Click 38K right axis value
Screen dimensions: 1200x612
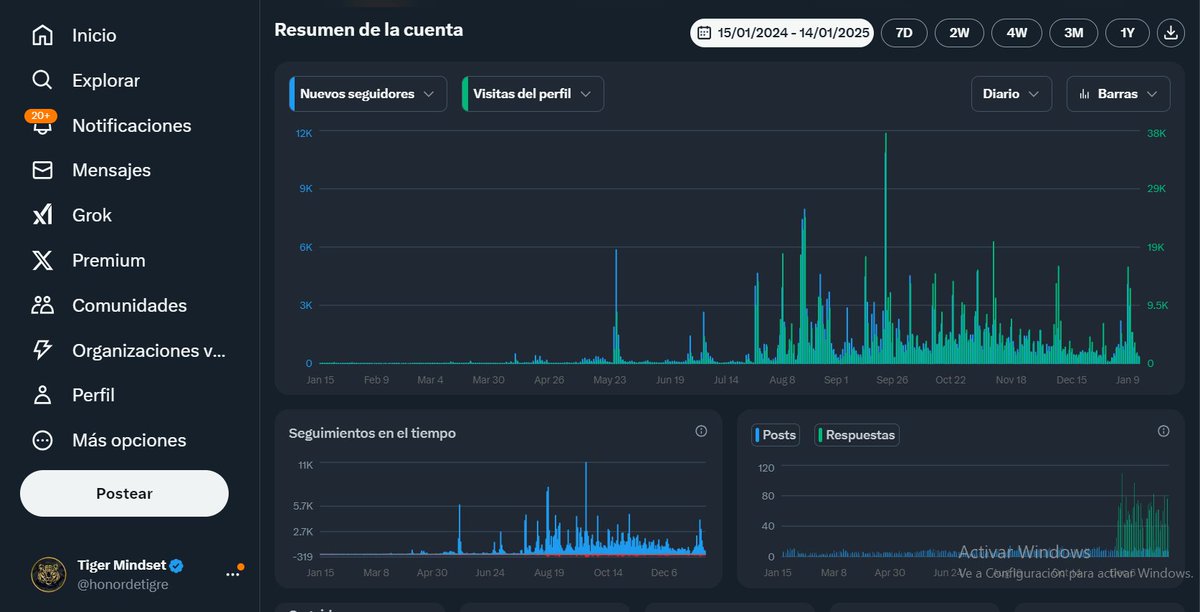1156,133
